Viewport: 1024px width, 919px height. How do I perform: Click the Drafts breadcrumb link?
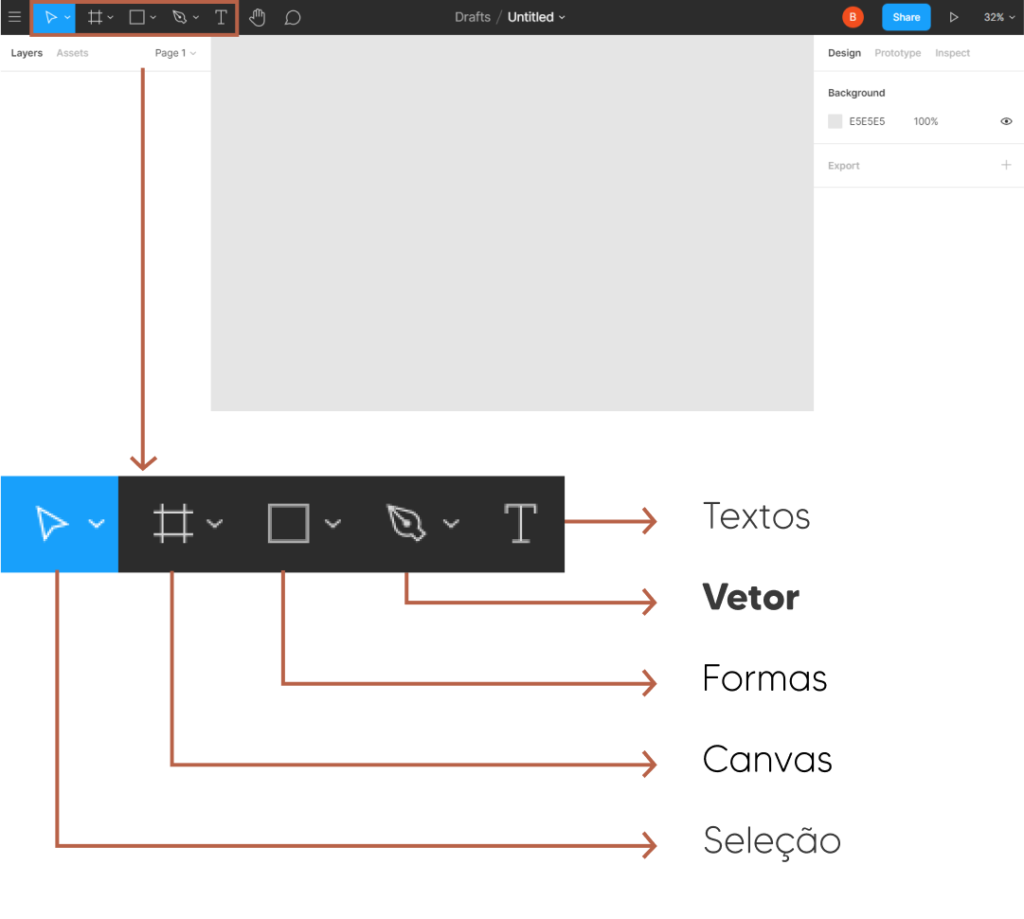[x=472, y=17]
